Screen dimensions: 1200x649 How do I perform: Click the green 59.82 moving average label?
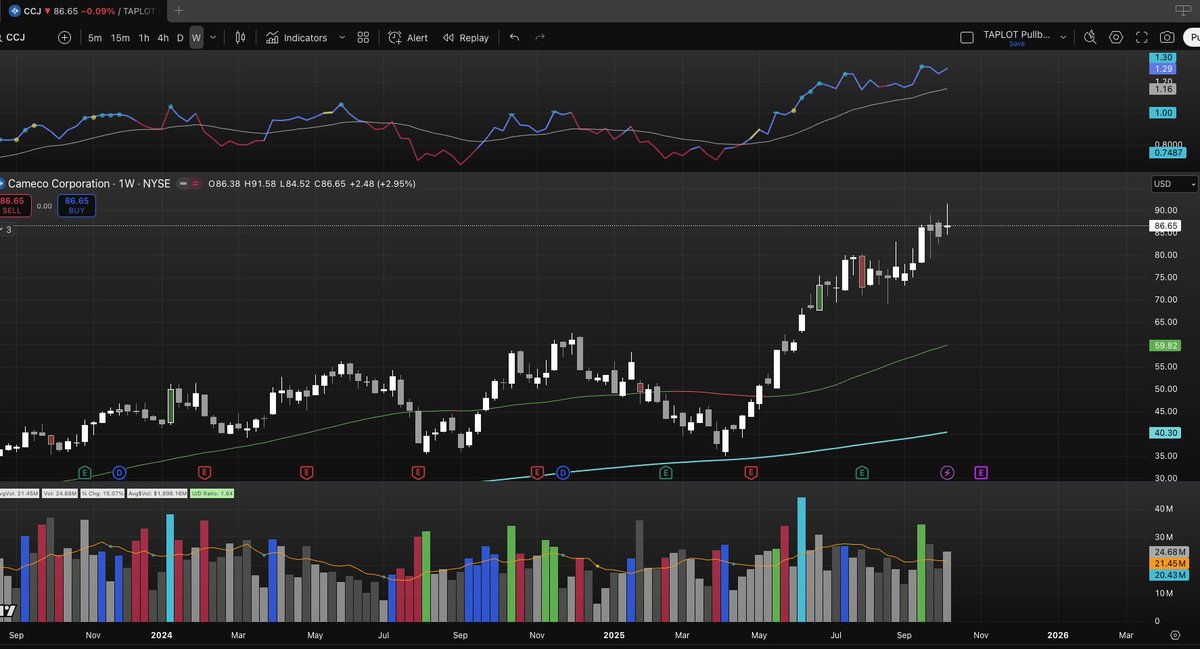tap(1166, 345)
